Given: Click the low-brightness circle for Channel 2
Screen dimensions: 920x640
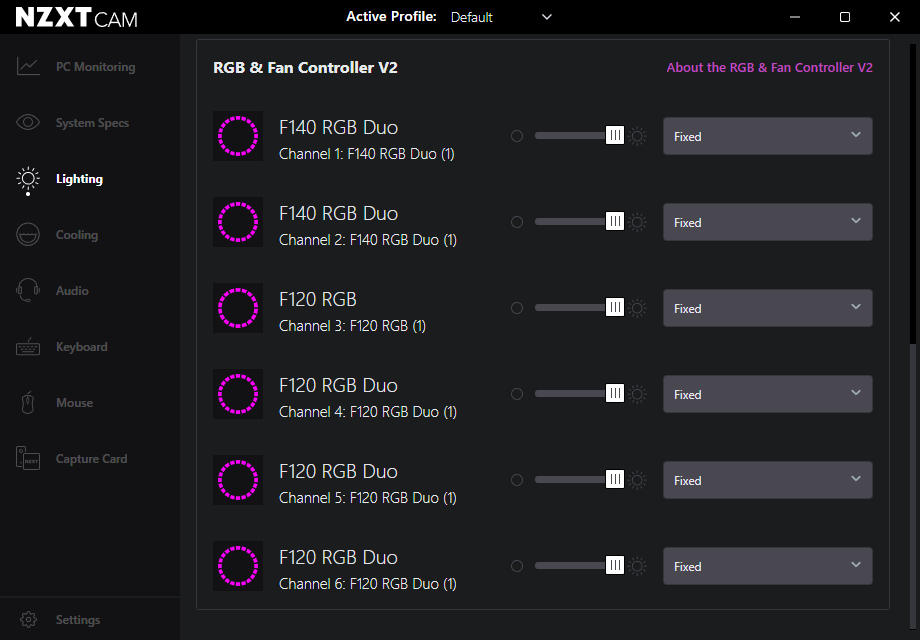Looking at the screenshot, I should tap(517, 221).
